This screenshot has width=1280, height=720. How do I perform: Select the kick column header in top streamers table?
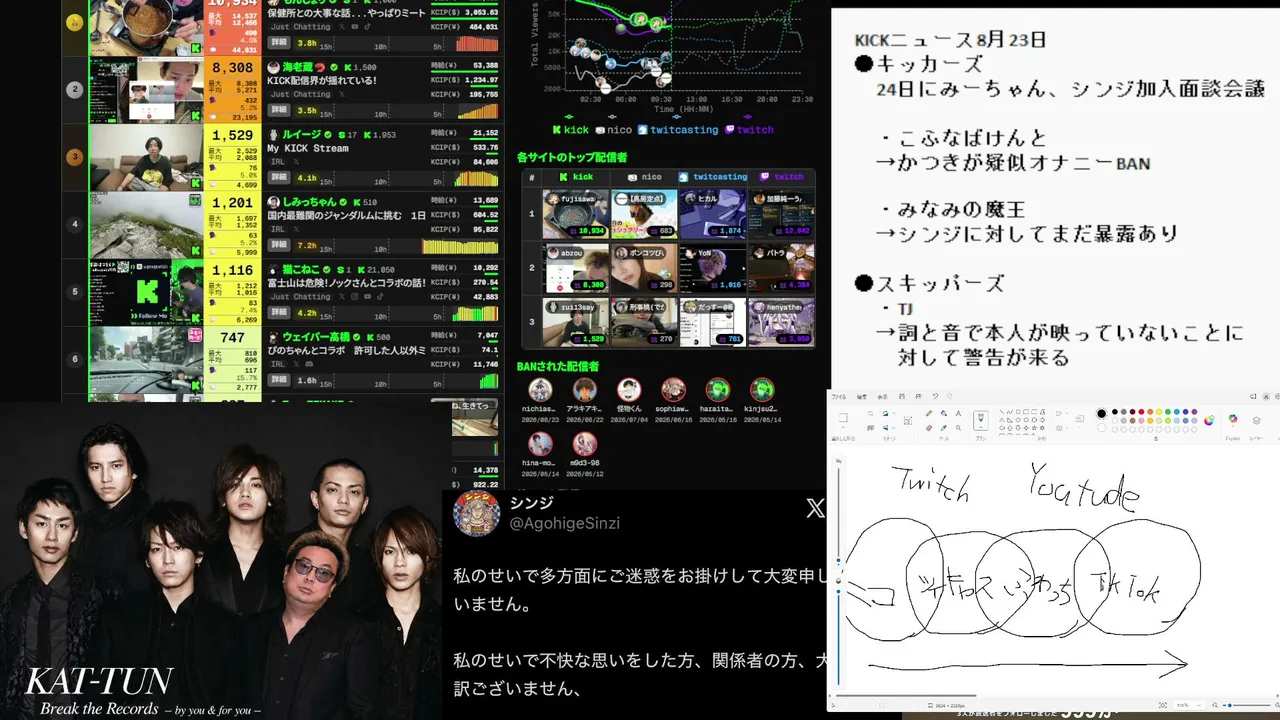point(576,177)
